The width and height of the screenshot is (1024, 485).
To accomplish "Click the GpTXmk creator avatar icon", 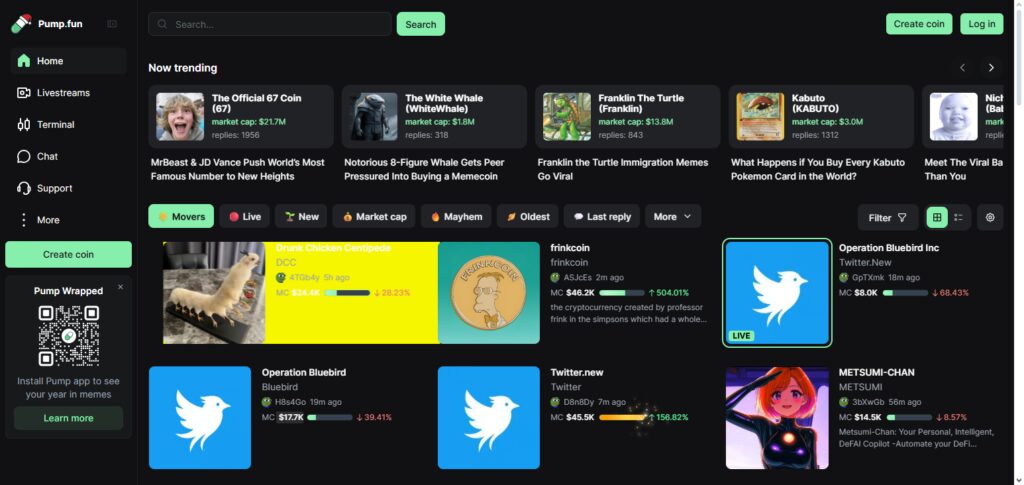I will 844,277.
